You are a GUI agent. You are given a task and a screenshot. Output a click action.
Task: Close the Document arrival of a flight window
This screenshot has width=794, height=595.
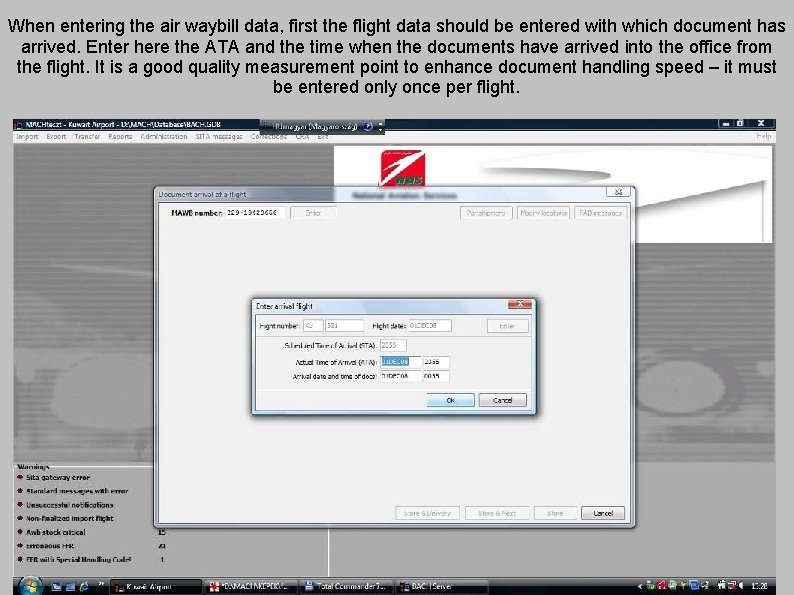coord(618,191)
